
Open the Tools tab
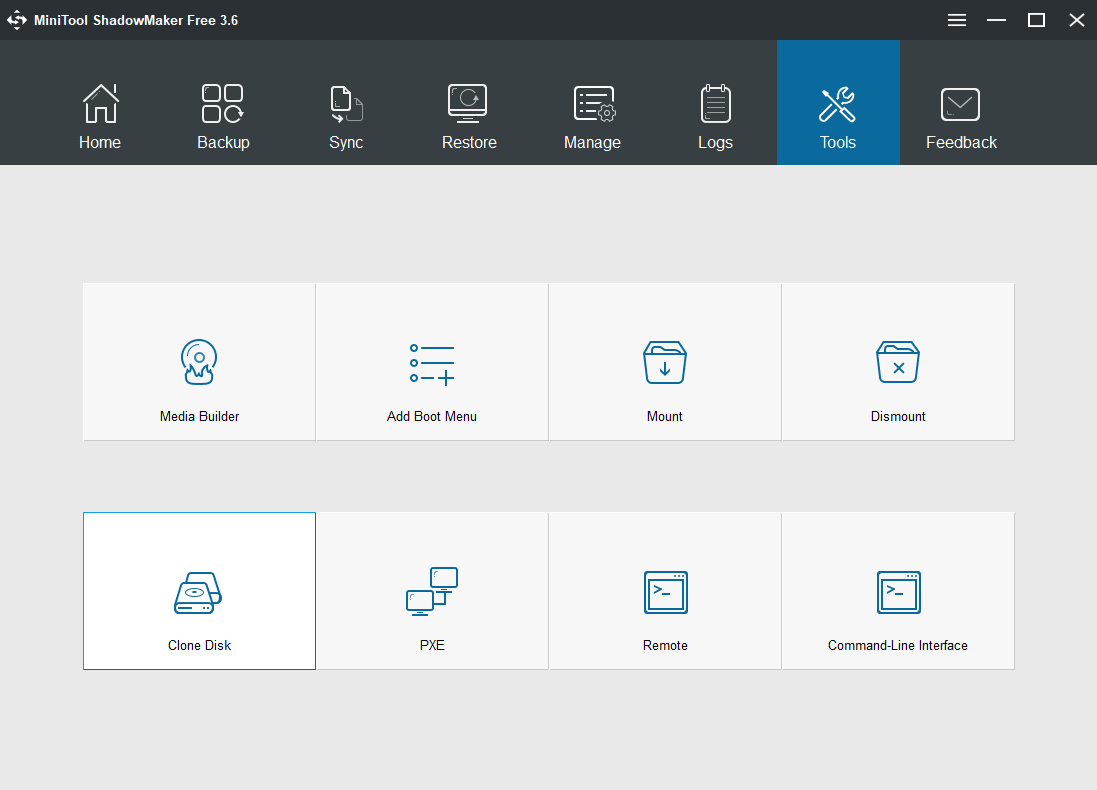(837, 103)
